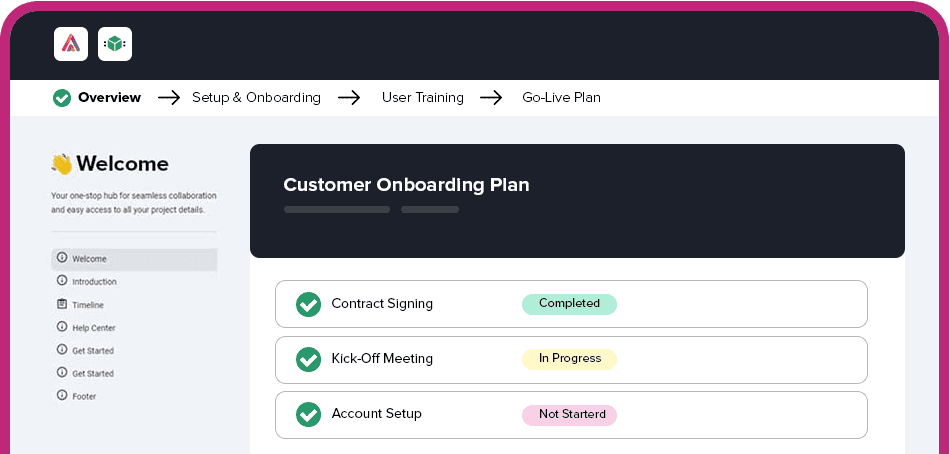Open the Not Started status badge
Image resolution: width=950 pixels, height=454 pixels.
570,415
